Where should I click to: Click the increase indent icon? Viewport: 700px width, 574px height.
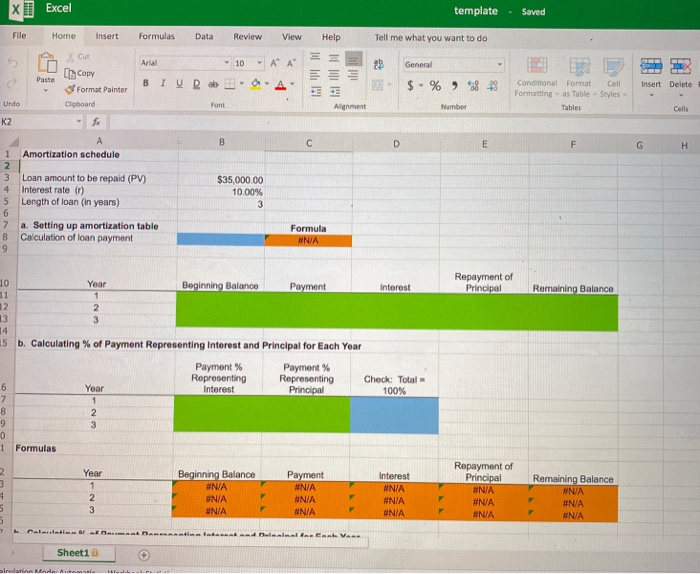tap(335, 92)
